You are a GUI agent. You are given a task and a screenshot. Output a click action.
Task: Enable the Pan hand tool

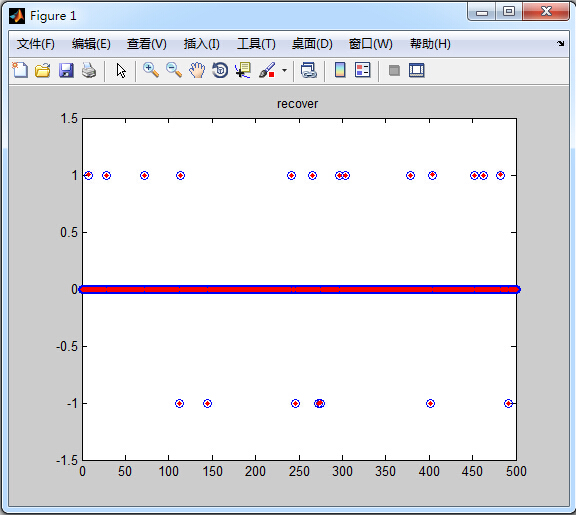tap(197, 70)
